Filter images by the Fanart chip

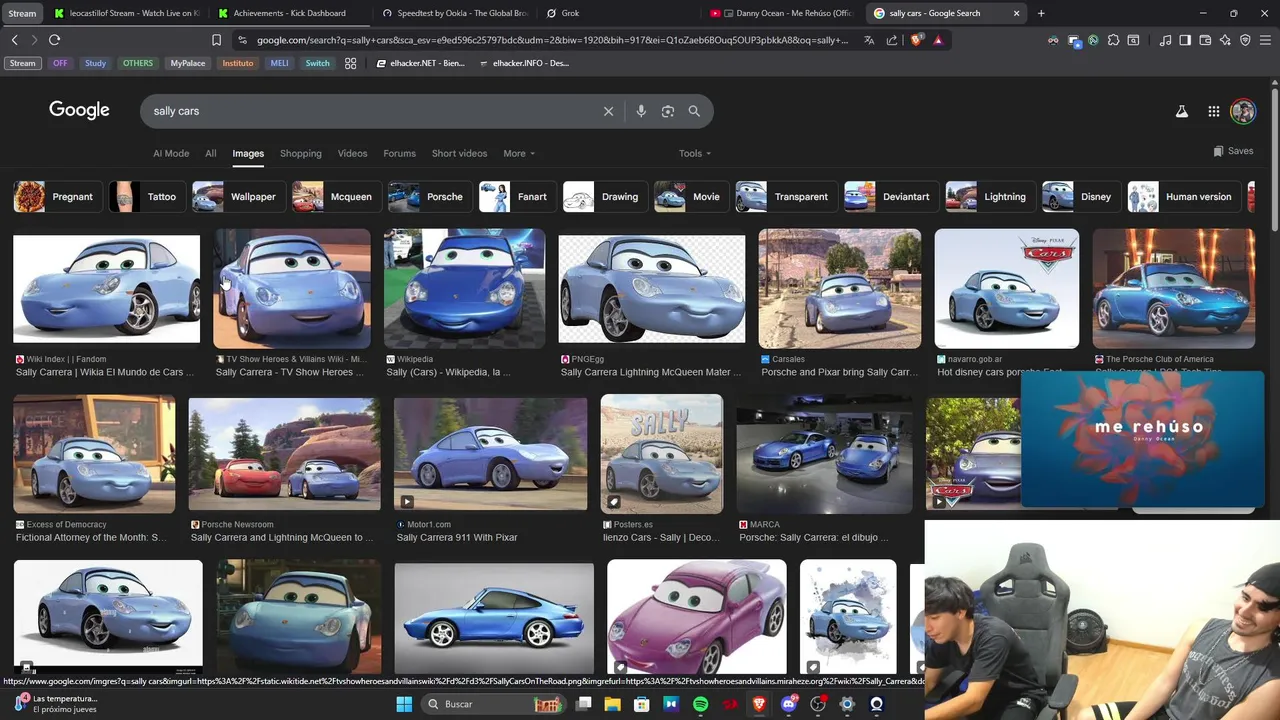tap(517, 197)
